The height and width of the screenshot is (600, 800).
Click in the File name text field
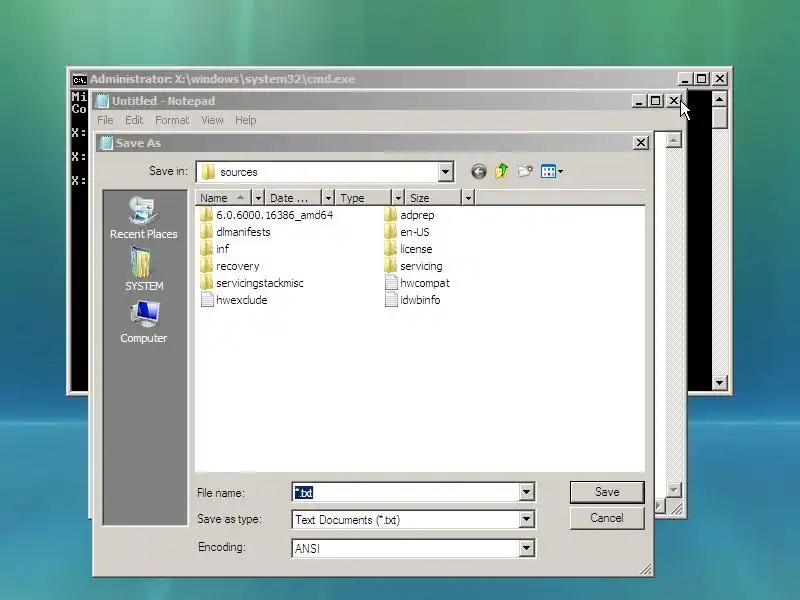pos(406,492)
